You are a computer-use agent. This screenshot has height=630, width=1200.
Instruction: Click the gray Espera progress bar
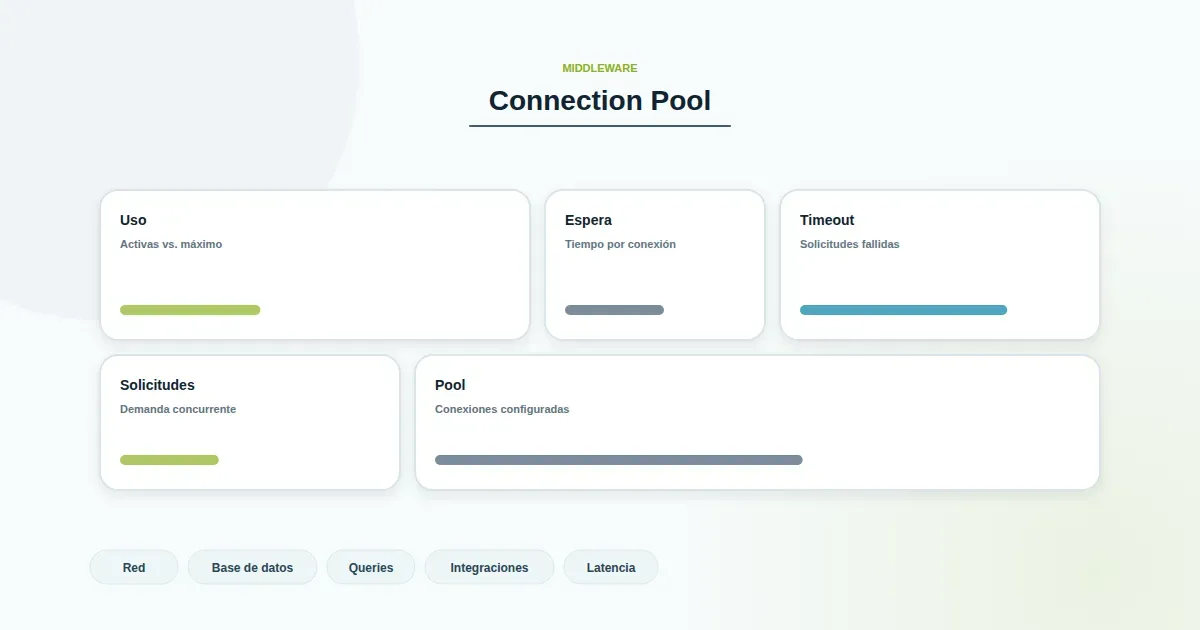click(x=614, y=310)
